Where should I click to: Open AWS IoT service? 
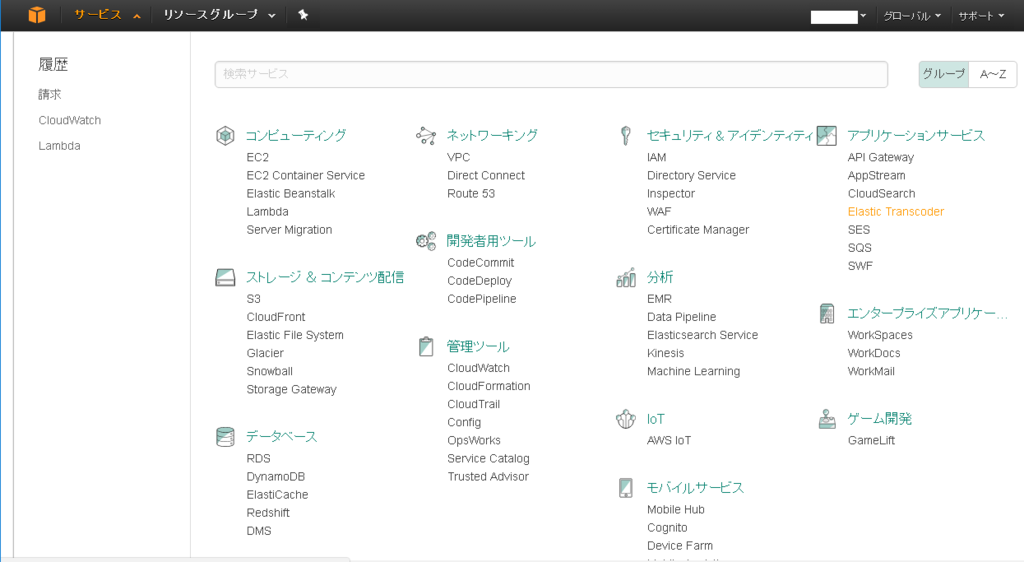(669, 441)
